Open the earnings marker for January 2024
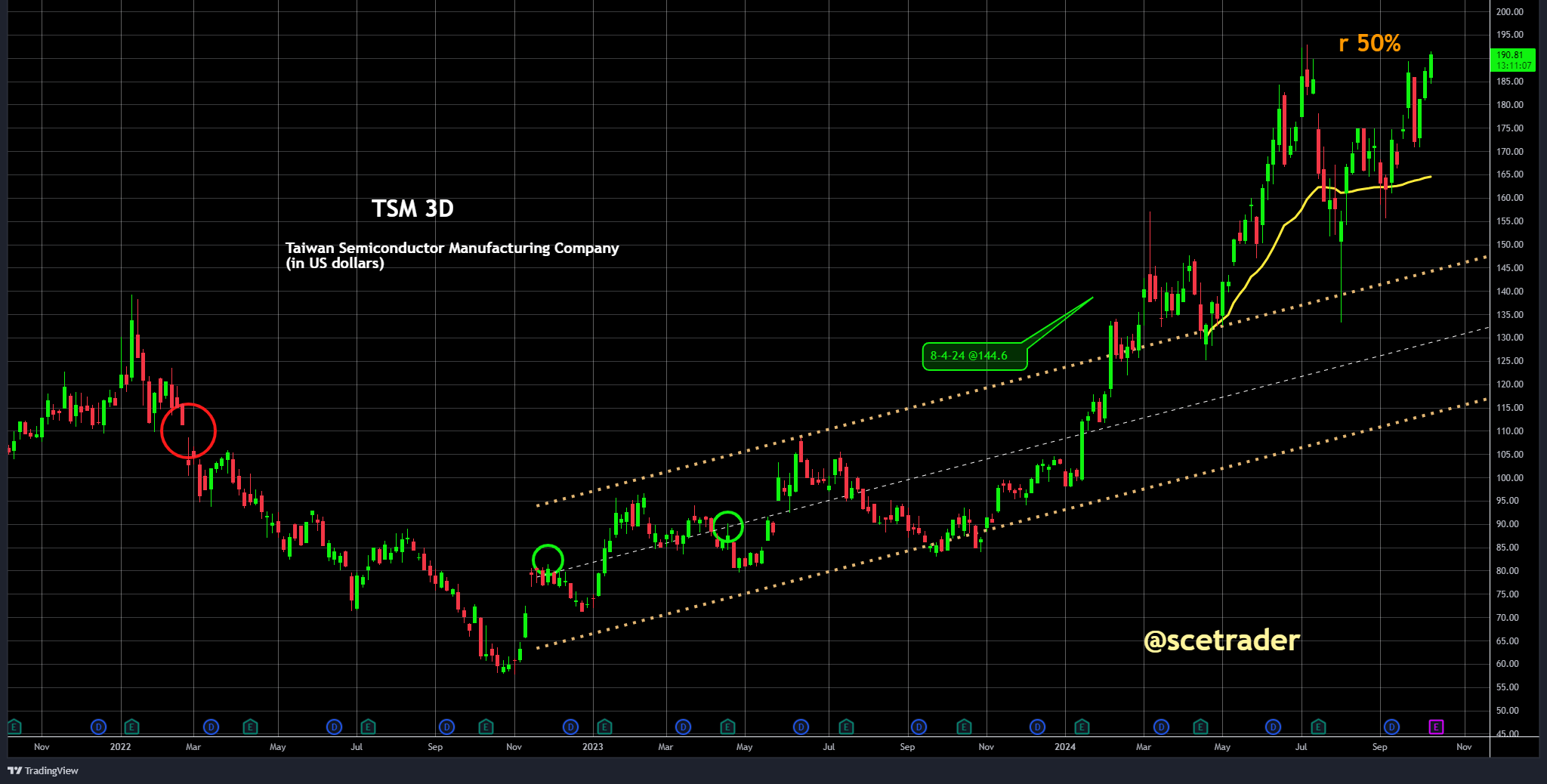This screenshot has width=1547, height=784. point(1082,727)
